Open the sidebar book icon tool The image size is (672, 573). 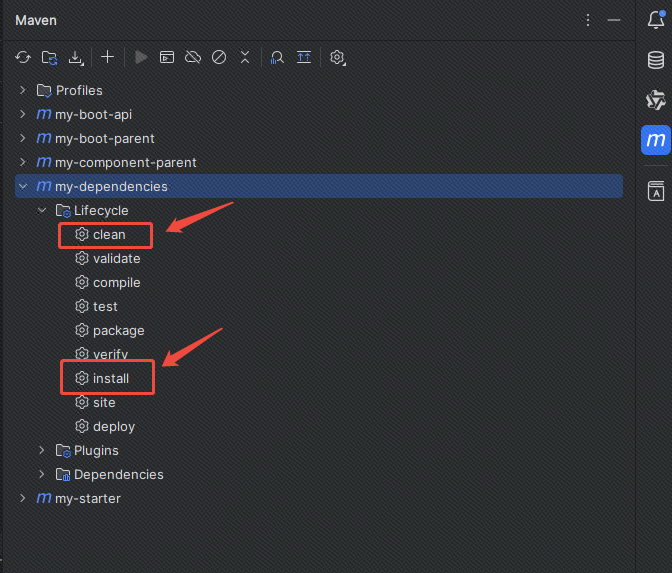click(656, 191)
